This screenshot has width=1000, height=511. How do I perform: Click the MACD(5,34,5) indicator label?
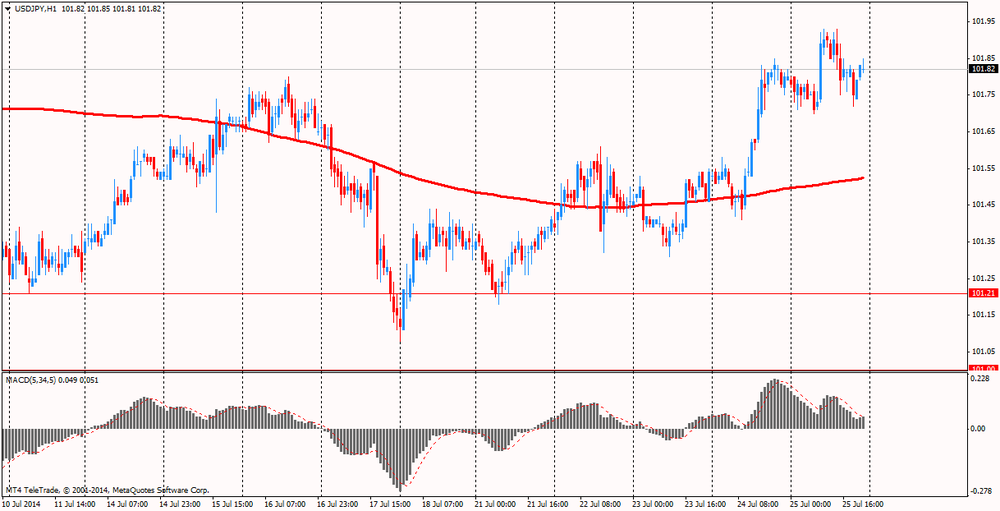tap(31, 380)
